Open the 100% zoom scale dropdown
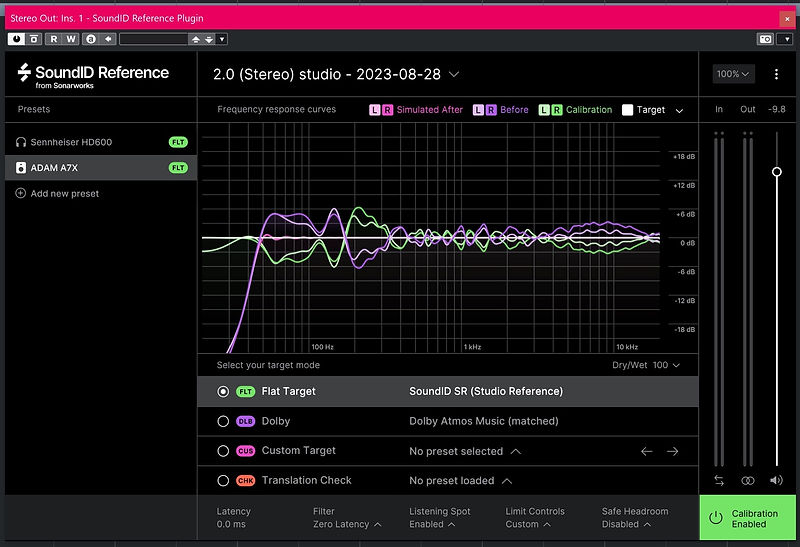Viewport: 800px width, 547px height. point(733,74)
